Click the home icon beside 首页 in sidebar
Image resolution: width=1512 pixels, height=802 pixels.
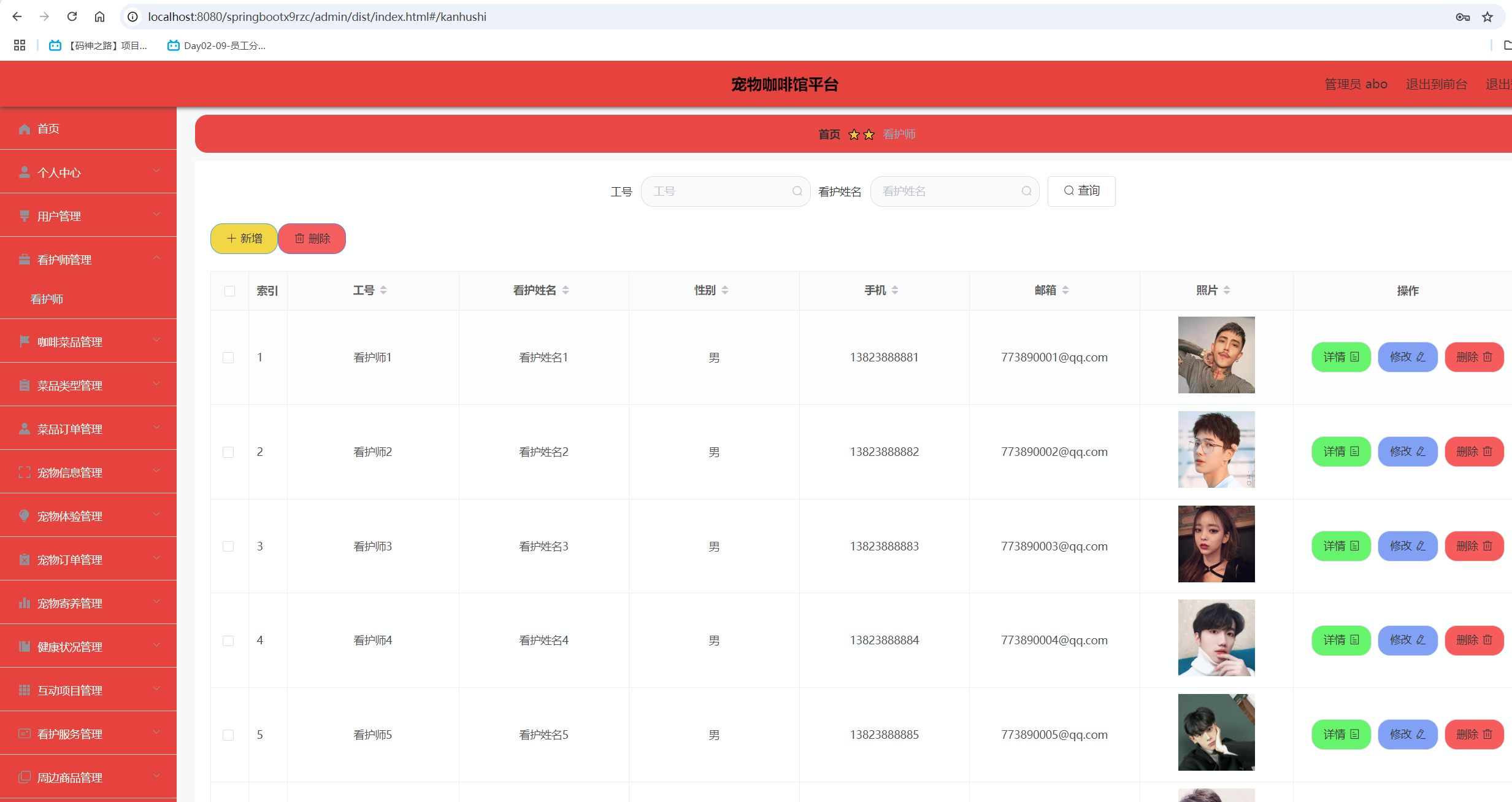[x=25, y=129]
